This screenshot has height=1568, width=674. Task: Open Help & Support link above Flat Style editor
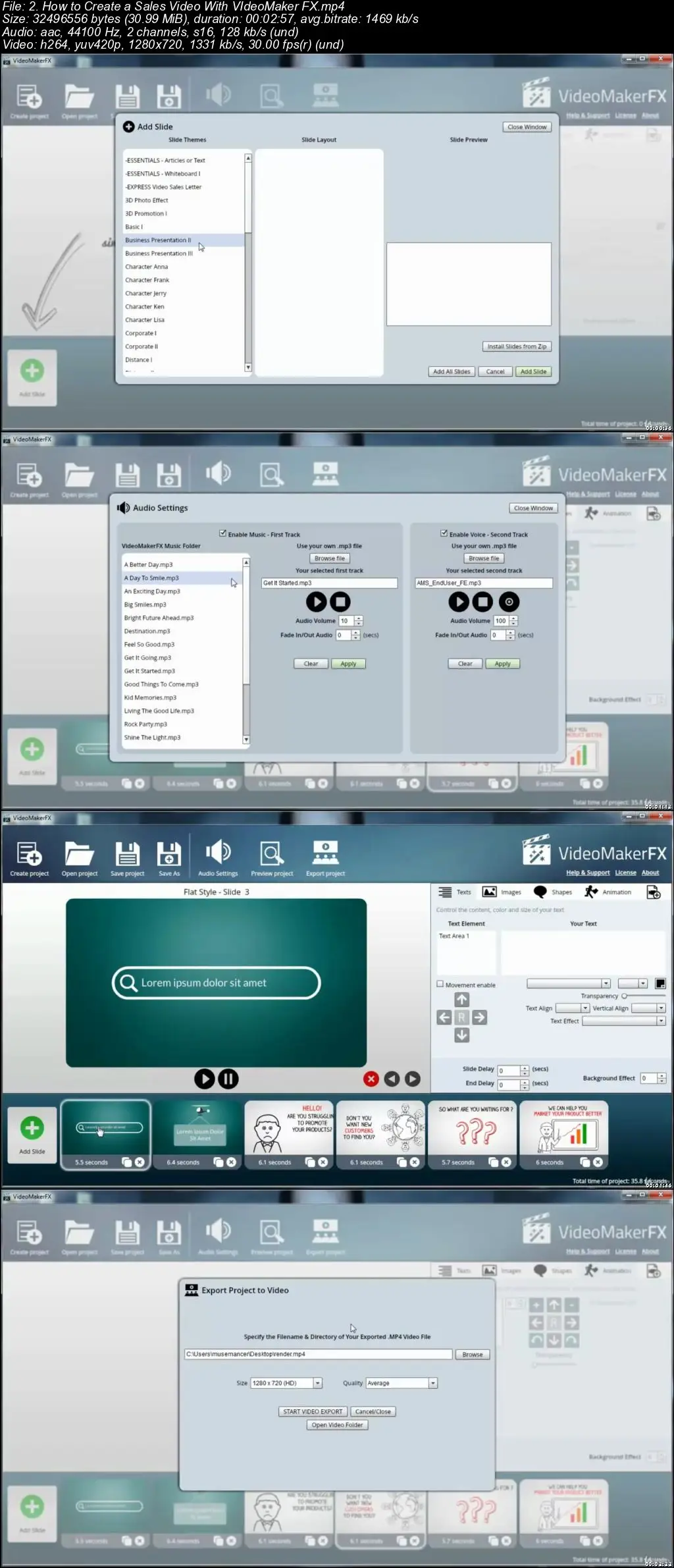tap(588, 873)
